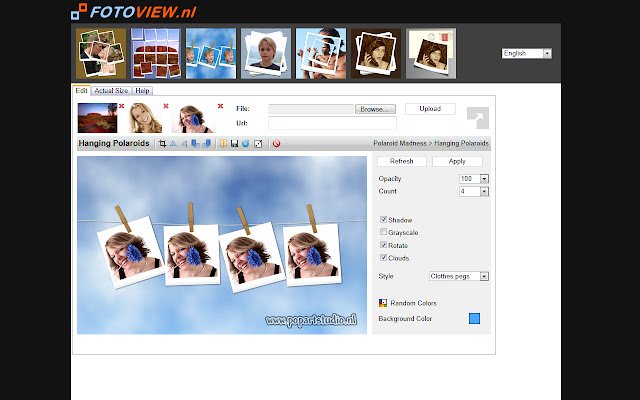The width and height of the screenshot is (640, 400).
Task: Select the desert landscape uploaded thumbnail
Action: (98, 118)
